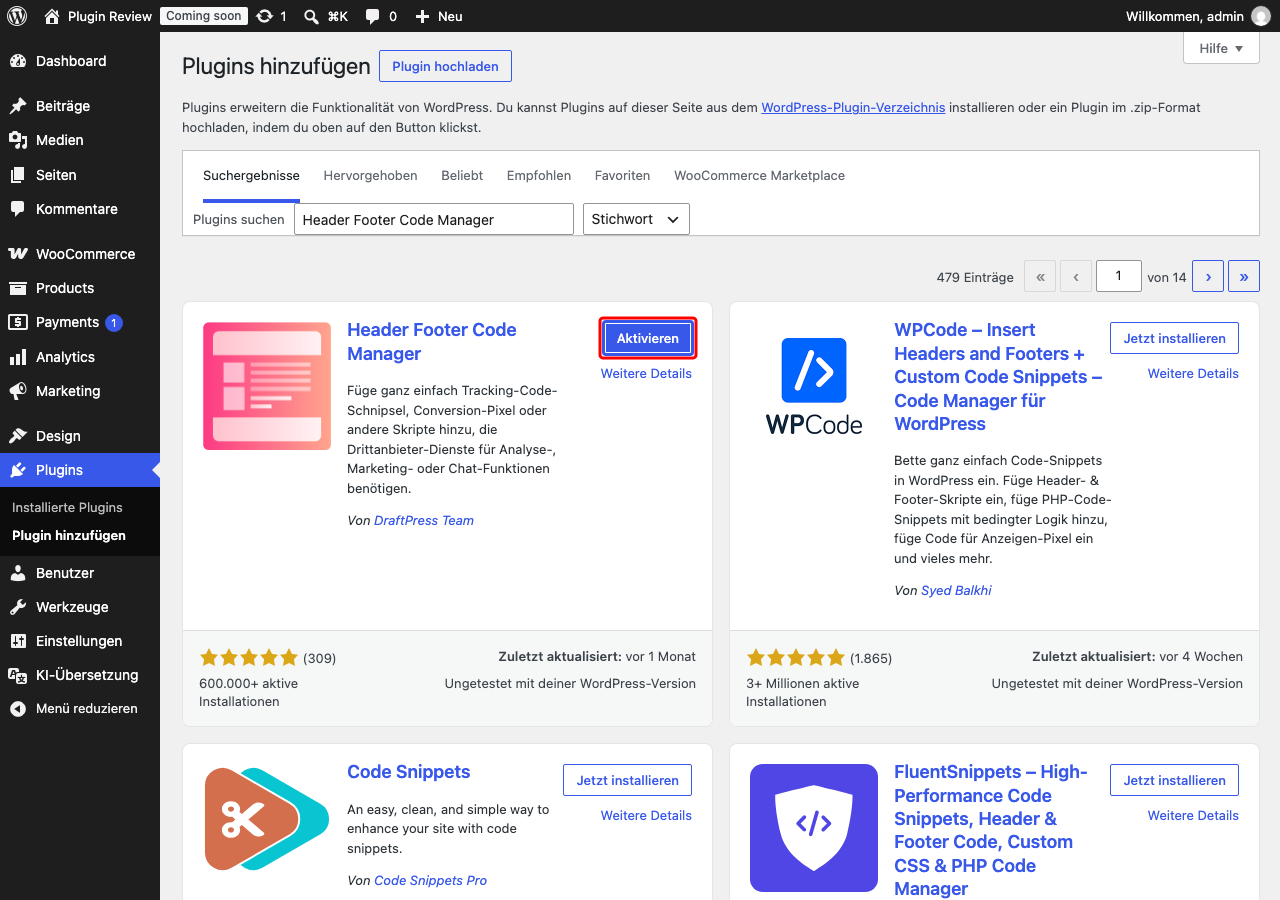This screenshot has width=1280, height=900.
Task: Open the plus Neu menu
Action: pos(438,16)
